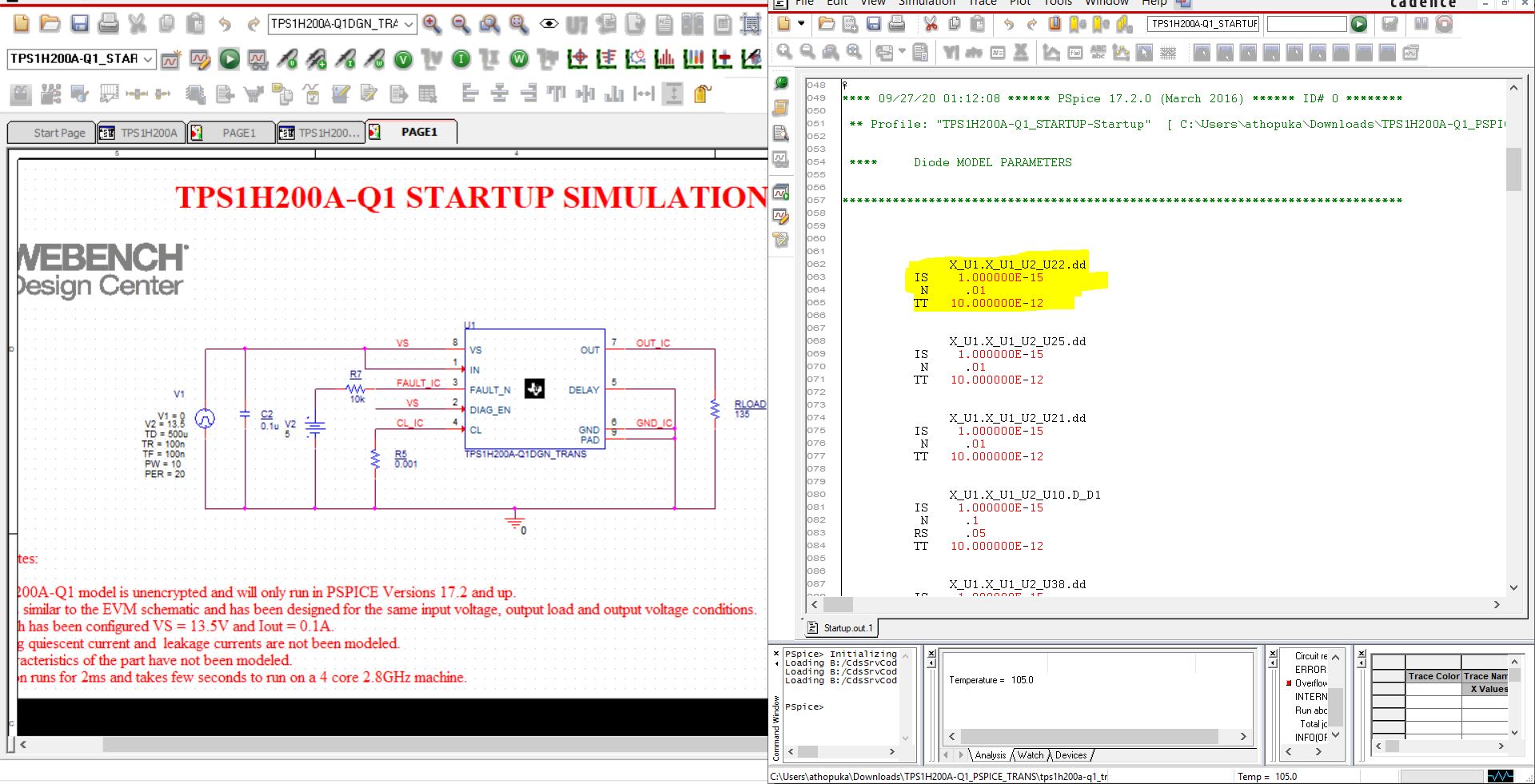This screenshot has height=784, width=1535.
Task: Create a new simulation profile
Action: click(170, 59)
